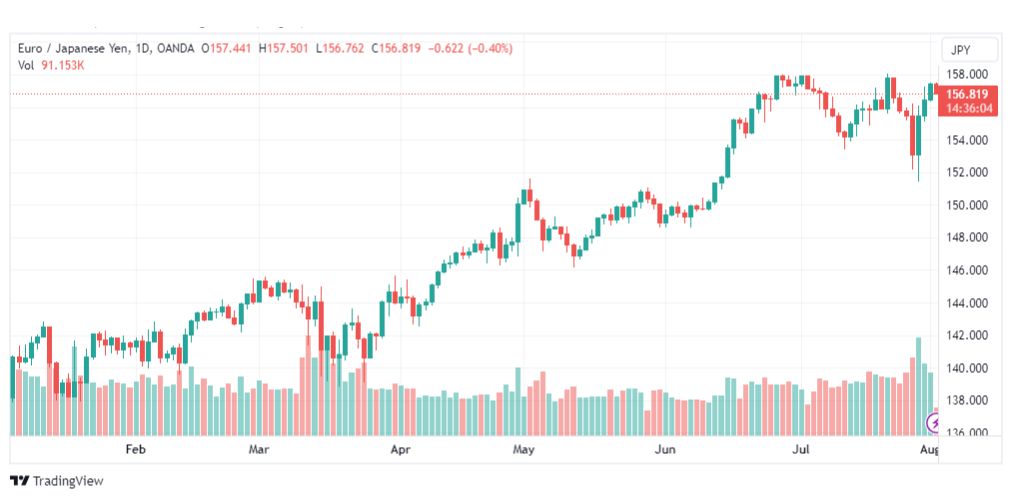Click the Vol 91.153K indicator label

pos(51,65)
